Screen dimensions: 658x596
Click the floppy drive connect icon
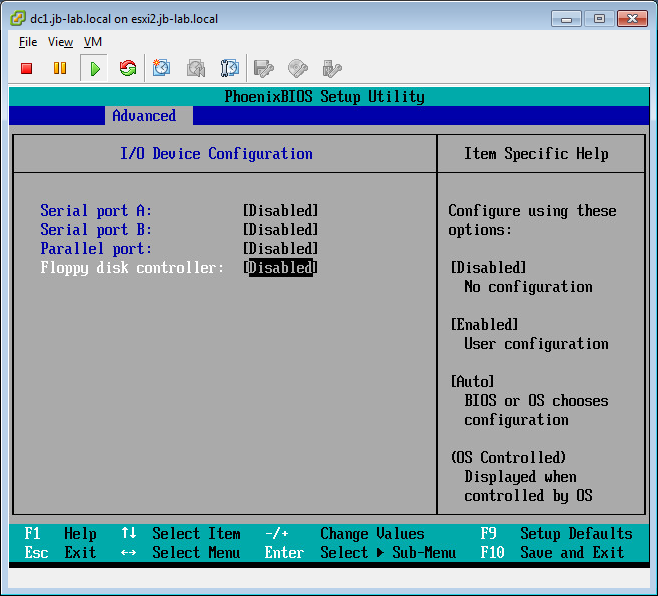point(264,69)
